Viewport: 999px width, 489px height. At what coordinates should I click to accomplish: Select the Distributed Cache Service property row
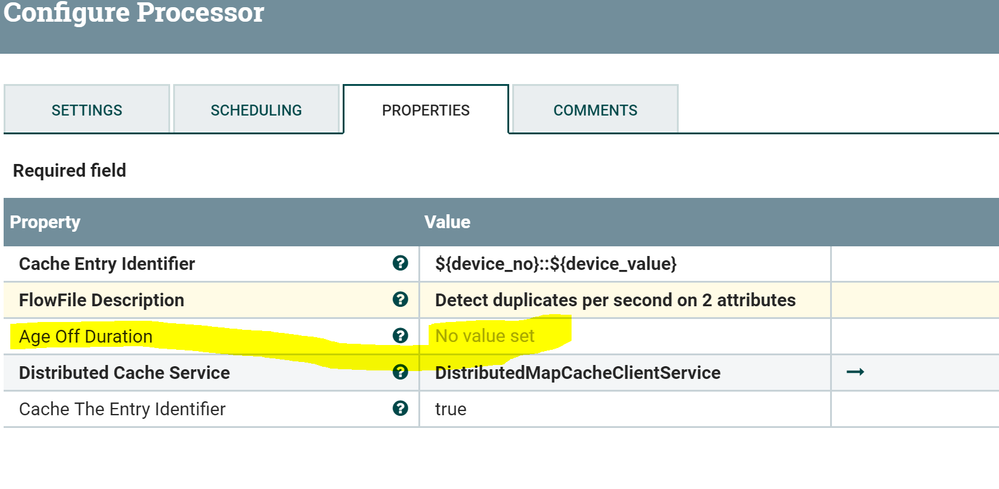pyautogui.click(x=124, y=372)
